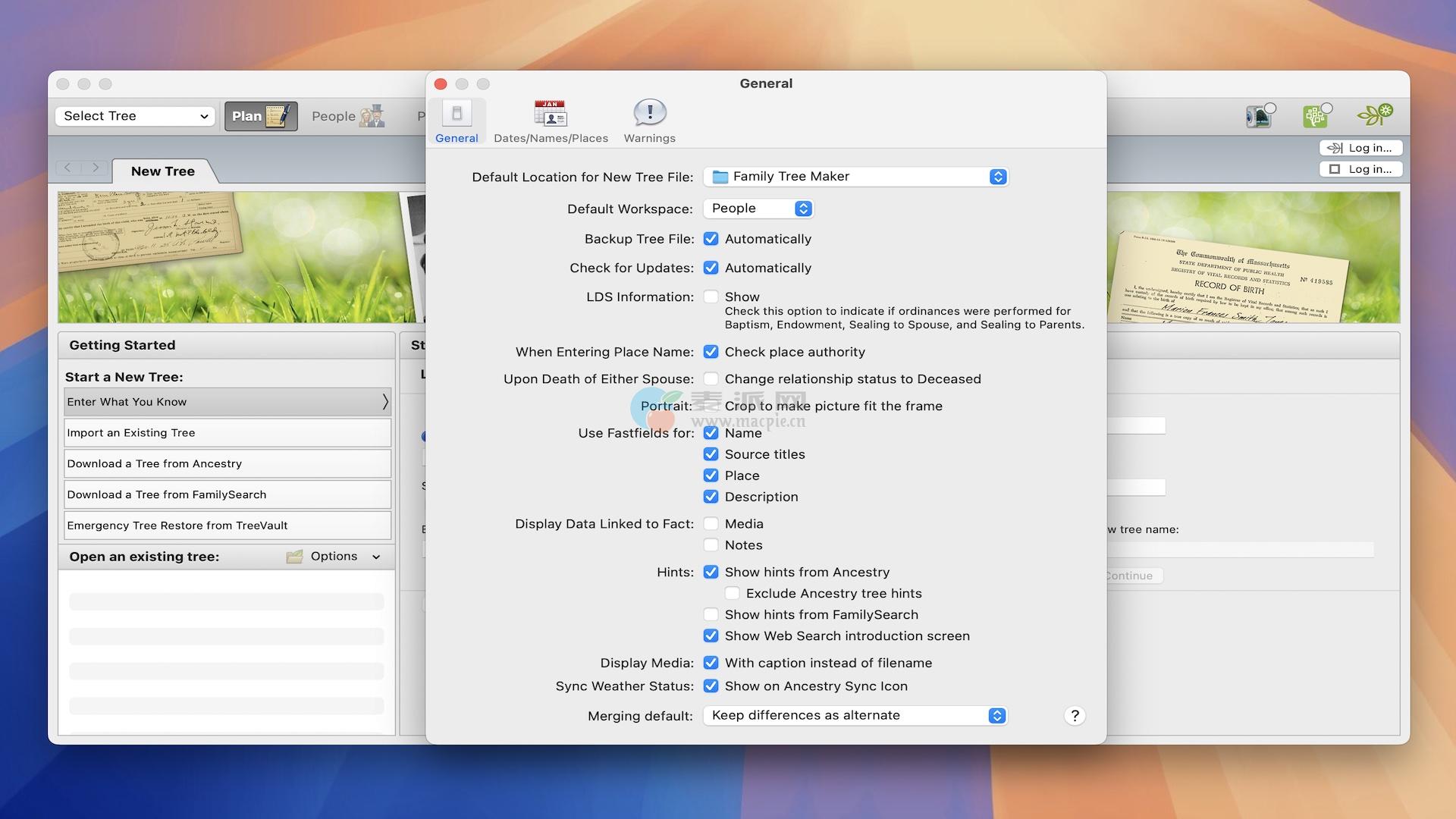Click the media viewer toolbar icon

coord(1260,115)
